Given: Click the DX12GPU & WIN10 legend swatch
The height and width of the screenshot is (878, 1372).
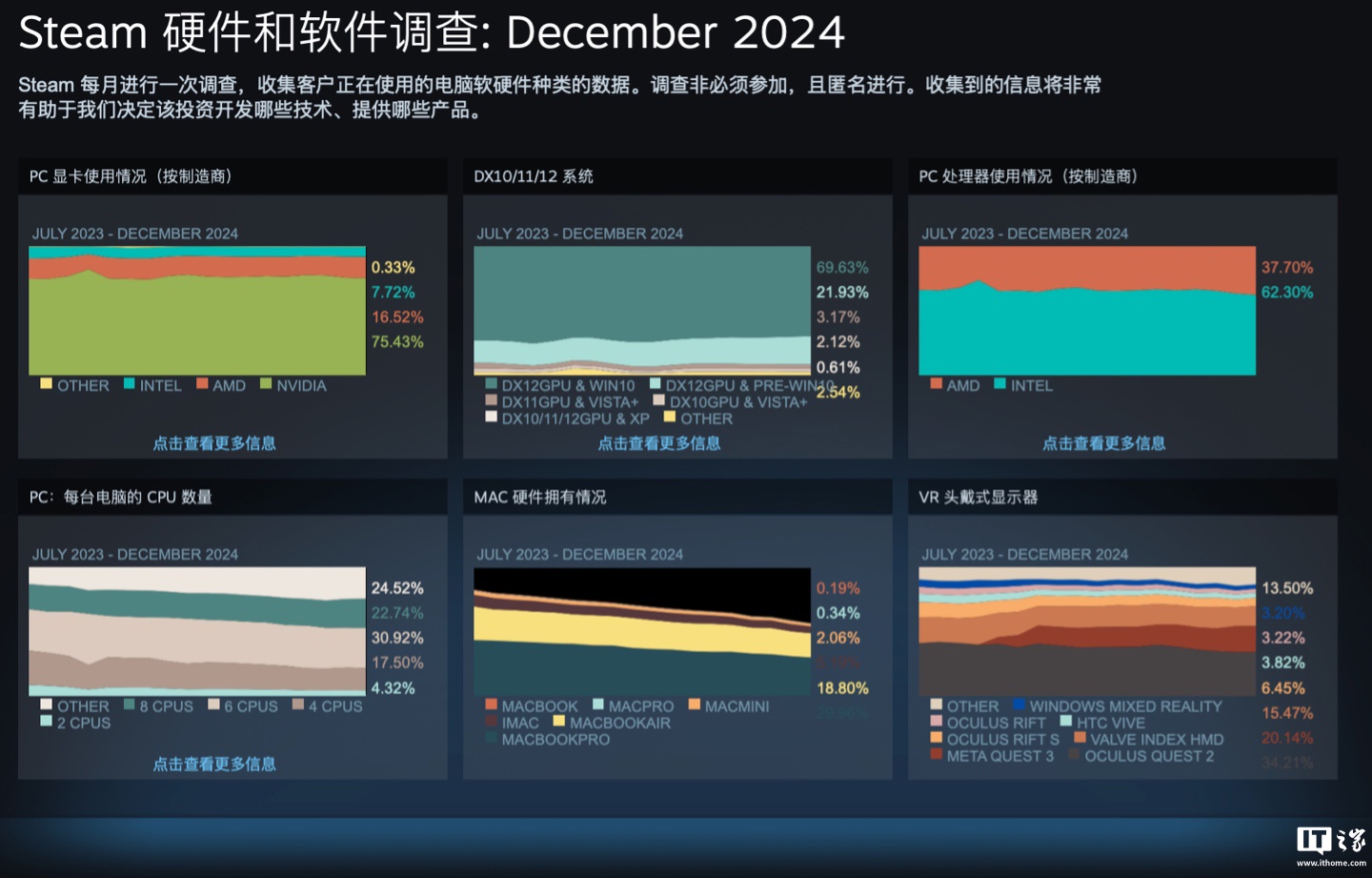Looking at the screenshot, I should click(491, 384).
